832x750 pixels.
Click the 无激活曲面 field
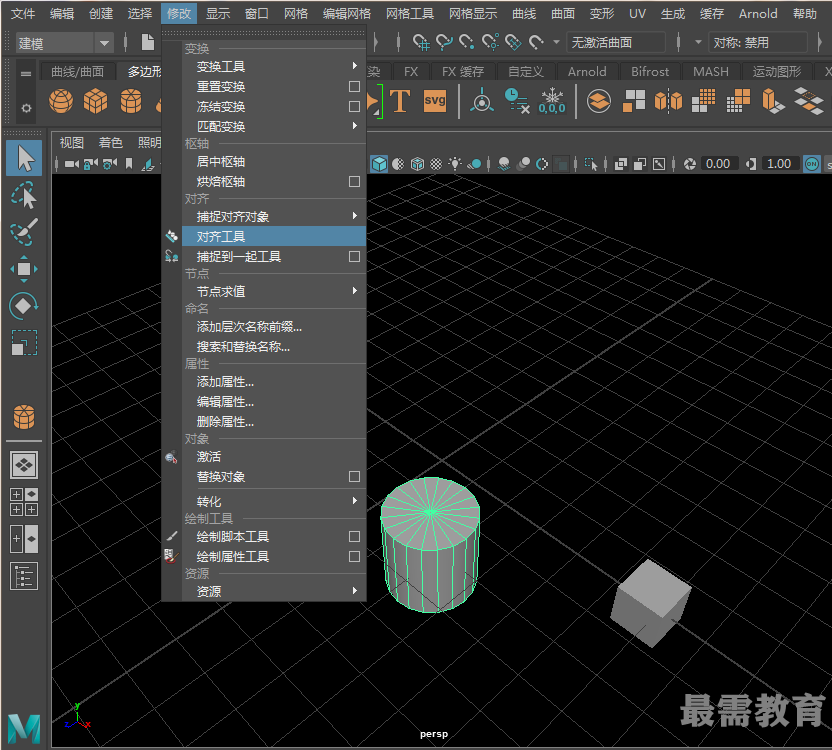click(616, 42)
